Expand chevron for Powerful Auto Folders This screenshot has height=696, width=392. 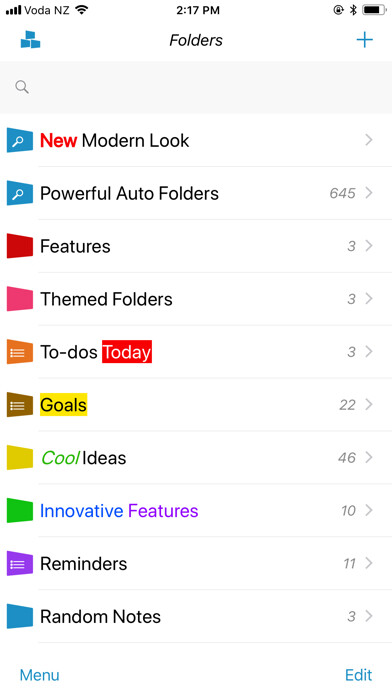pos(368,193)
